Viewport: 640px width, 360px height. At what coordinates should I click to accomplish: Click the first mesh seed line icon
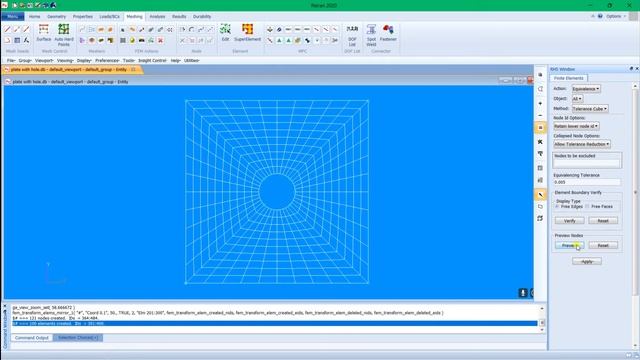8,29
